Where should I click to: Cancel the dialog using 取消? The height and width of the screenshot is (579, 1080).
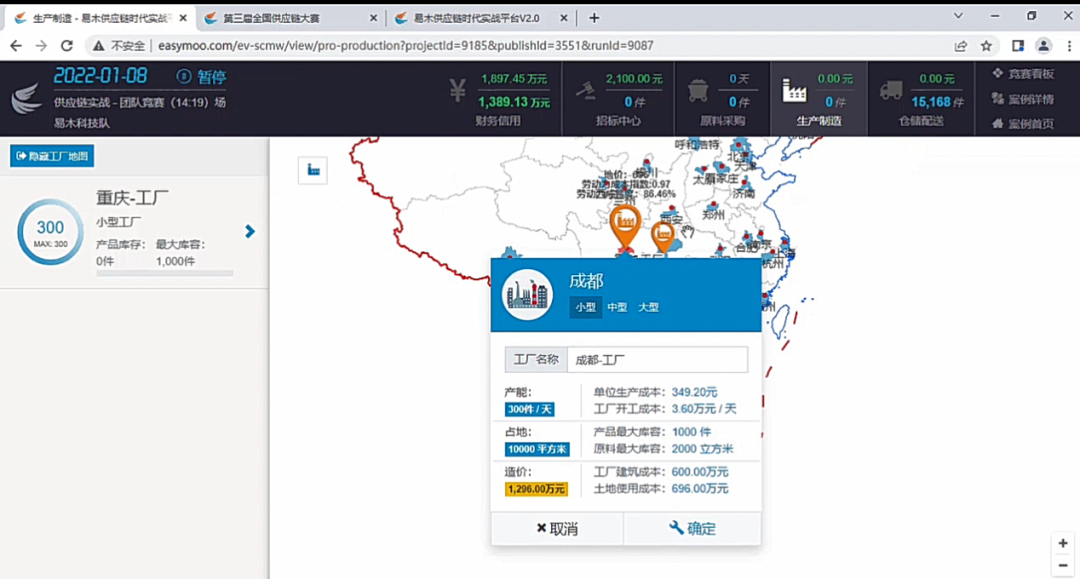point(556,528)
